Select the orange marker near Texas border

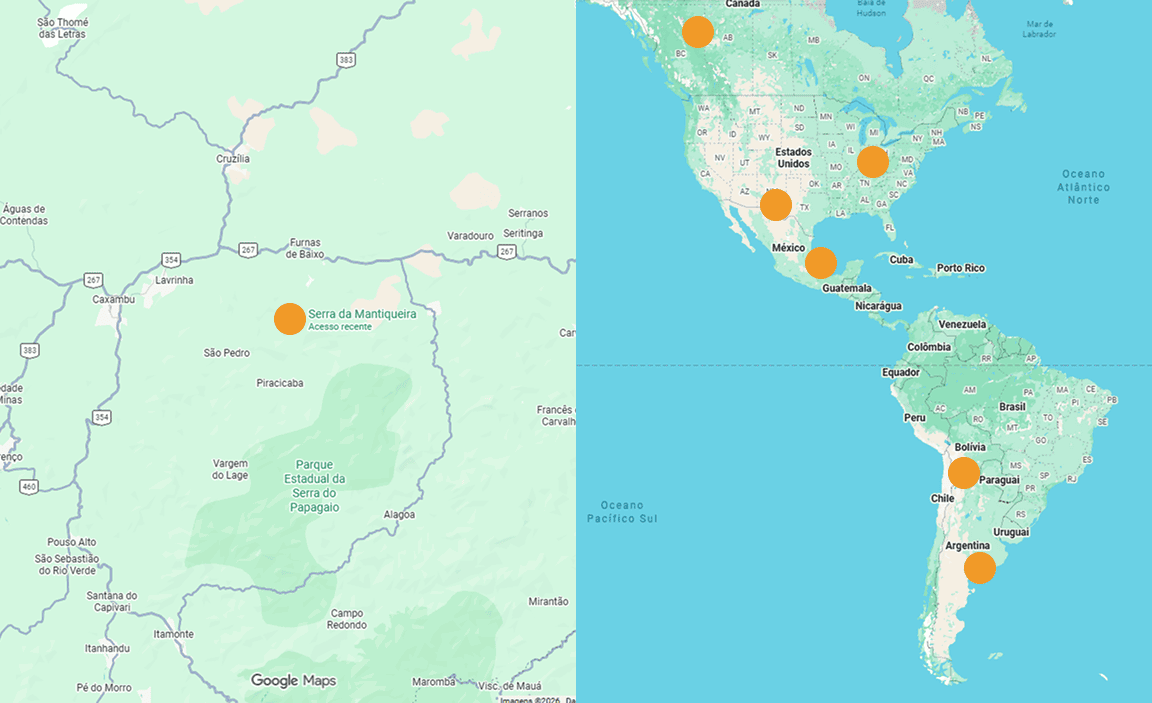point(776,205)
